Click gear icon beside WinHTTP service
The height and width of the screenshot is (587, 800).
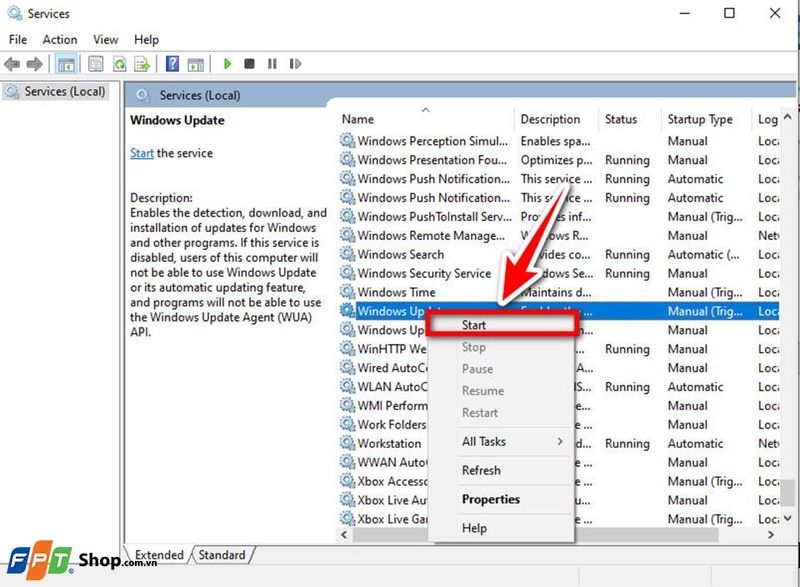(x=347, y=348)
